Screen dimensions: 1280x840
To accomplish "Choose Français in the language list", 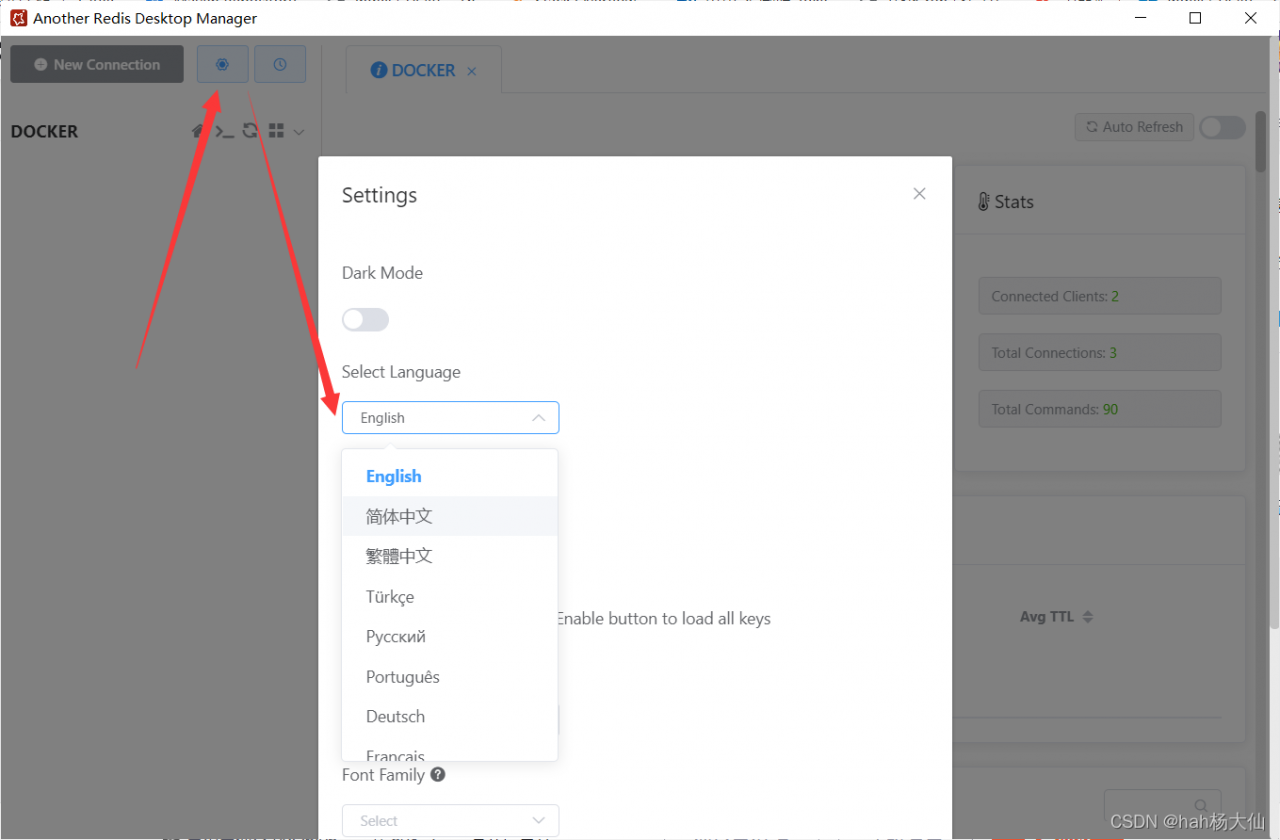I will point(450,752).
